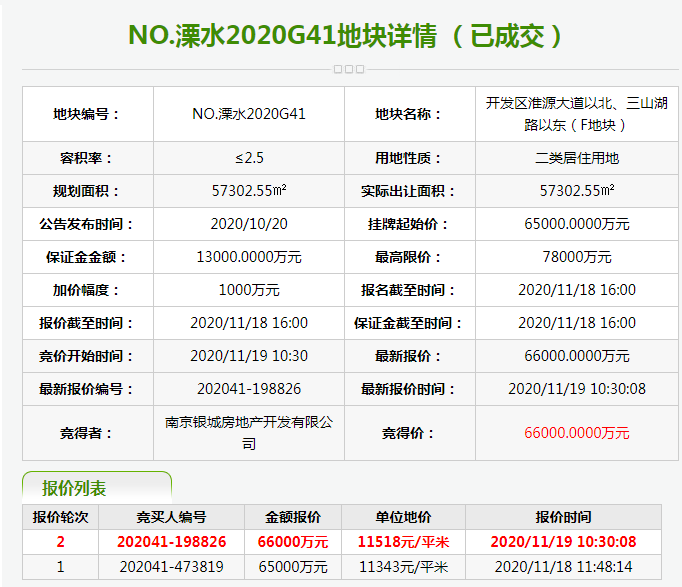
Task: Click the 加价幅度 value 1000万元
Action: 249,290
